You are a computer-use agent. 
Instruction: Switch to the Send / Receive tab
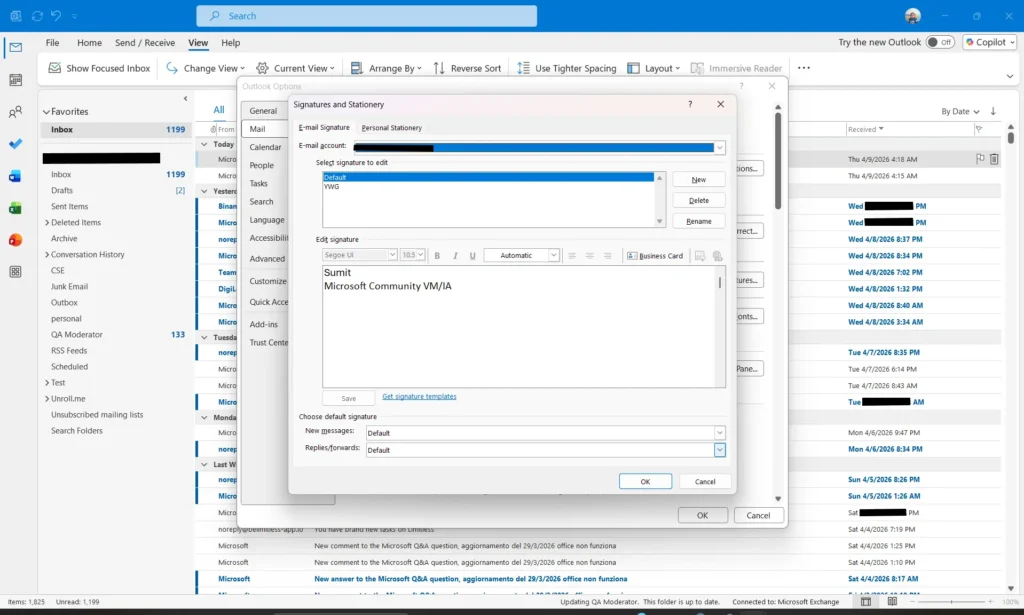(145, 42)
